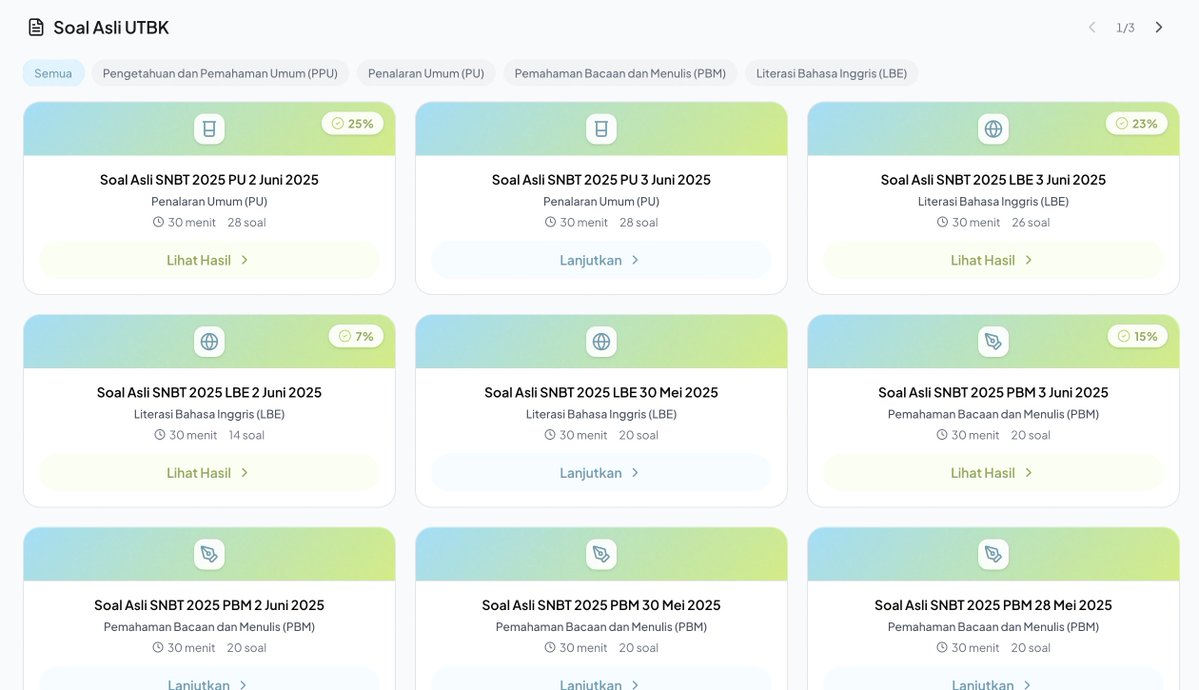This screenshot has width=1199, height=690.
Task: Click the 1/3 page indicator
Action: coord(1125,28)
